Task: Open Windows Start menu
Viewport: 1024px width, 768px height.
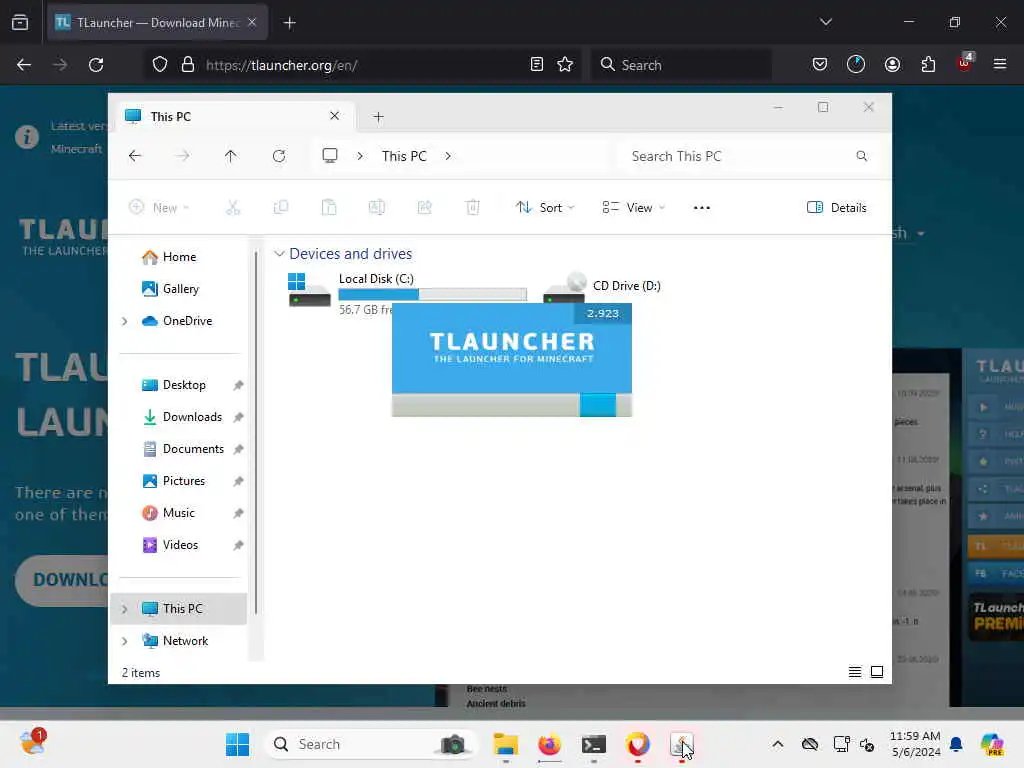Action: [237, 744]
